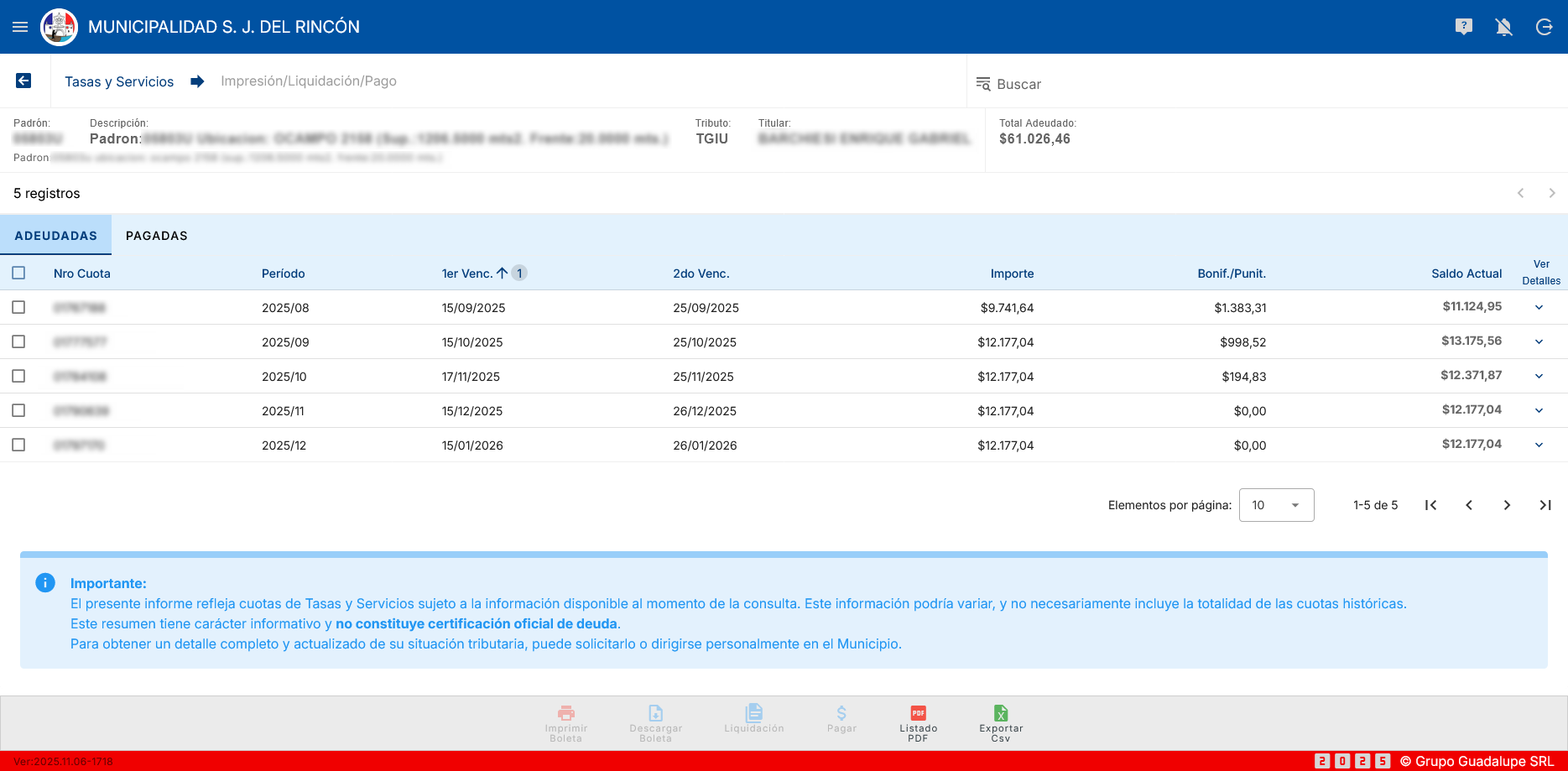Select the ADEUDADAS tab
Viewport: 1568px width, 771px height.
(x=56, y=236)
